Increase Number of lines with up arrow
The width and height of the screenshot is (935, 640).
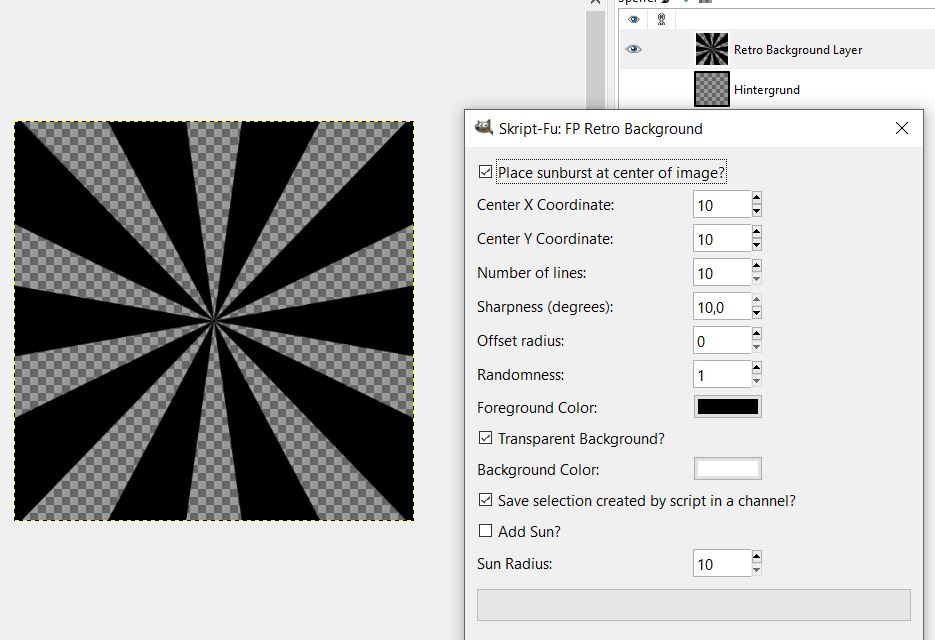point(756,266)
